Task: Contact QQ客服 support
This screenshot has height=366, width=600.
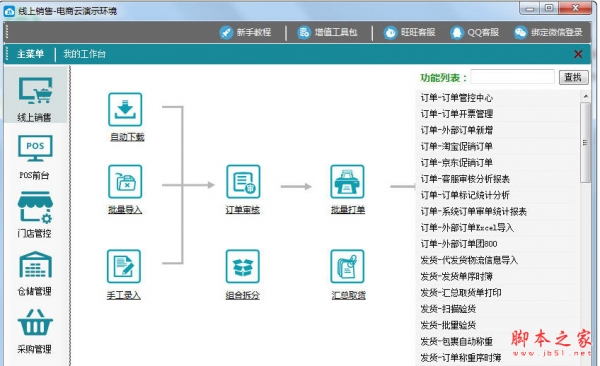Action: 475,32
